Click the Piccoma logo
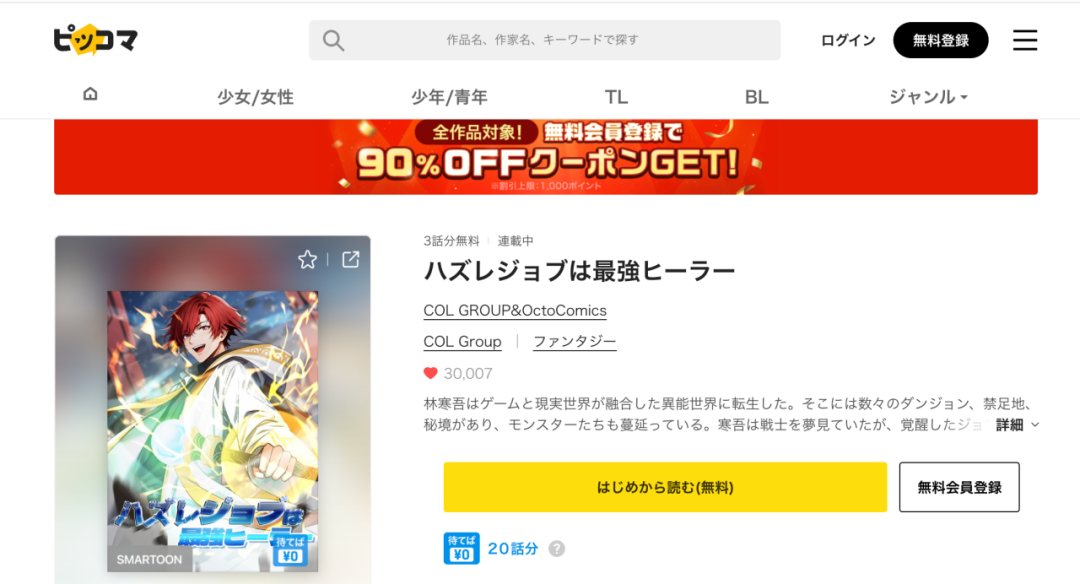This screenshot has width=1080, height=584. (x=96, y=40)
